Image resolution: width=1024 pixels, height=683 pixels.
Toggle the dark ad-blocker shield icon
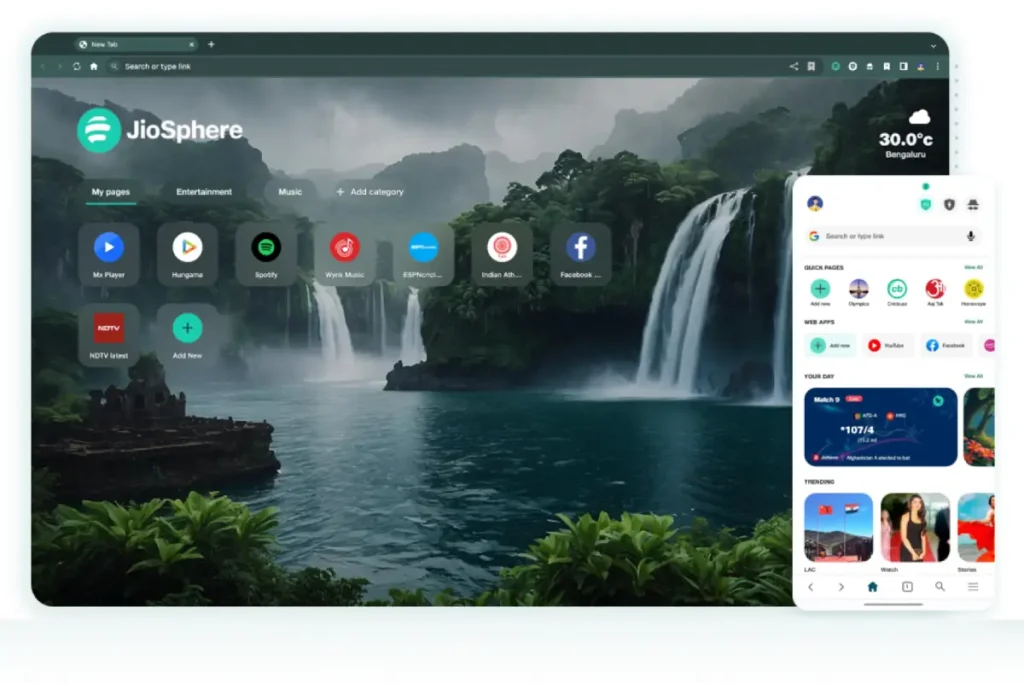click(949, 204)
